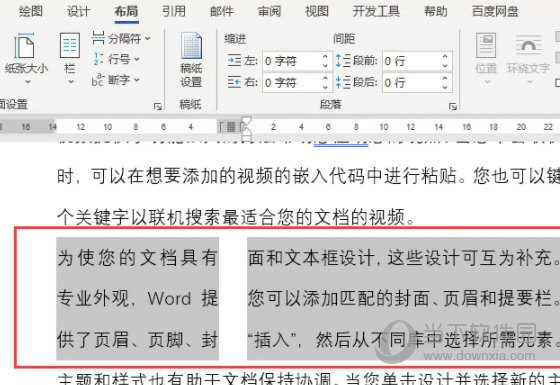This screenshot has height=385, width=560.
Task: Select the 布局 tab
Action: pos(126,11)
